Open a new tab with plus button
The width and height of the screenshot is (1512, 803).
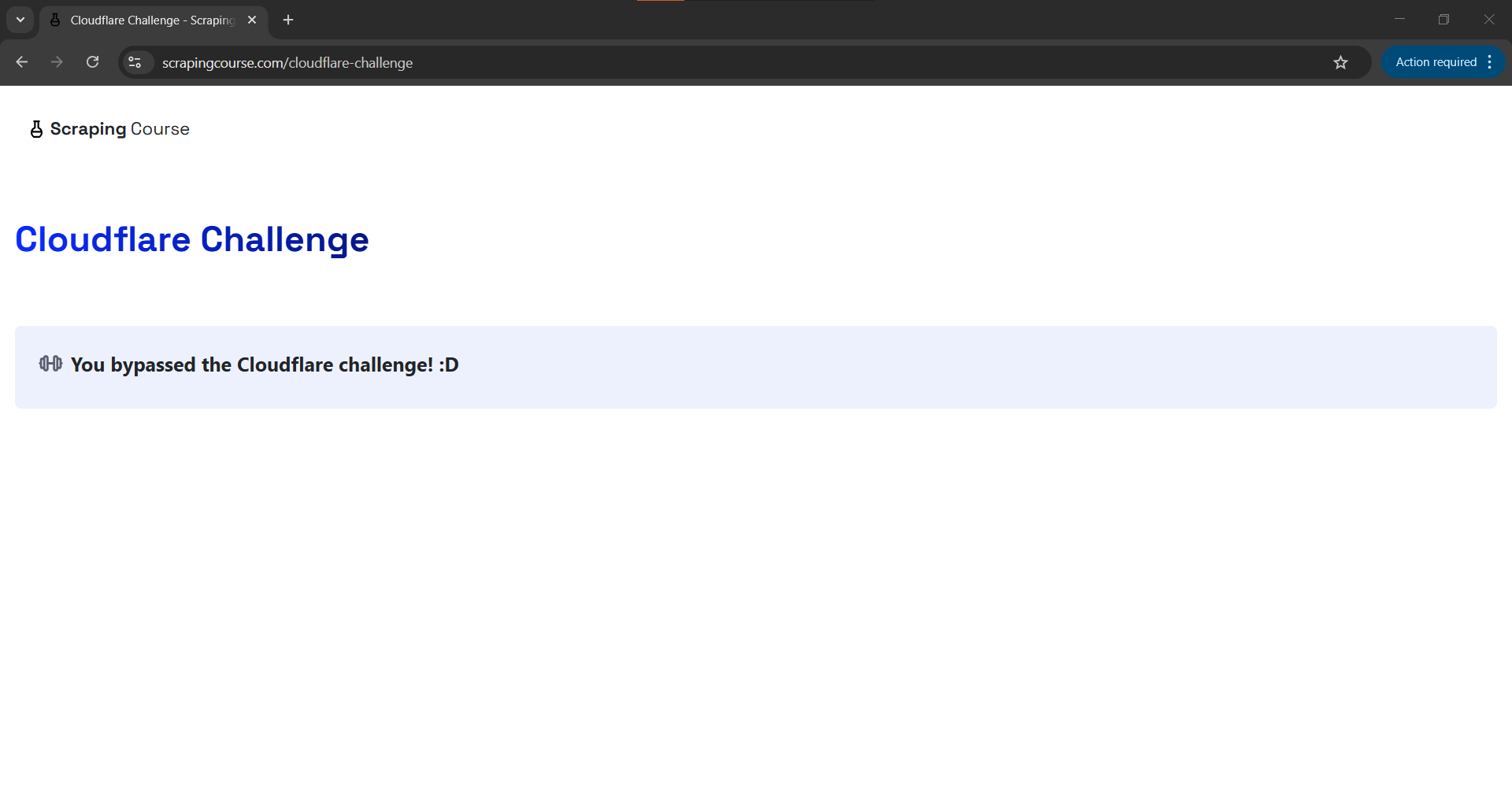click(x=288, y=20)
